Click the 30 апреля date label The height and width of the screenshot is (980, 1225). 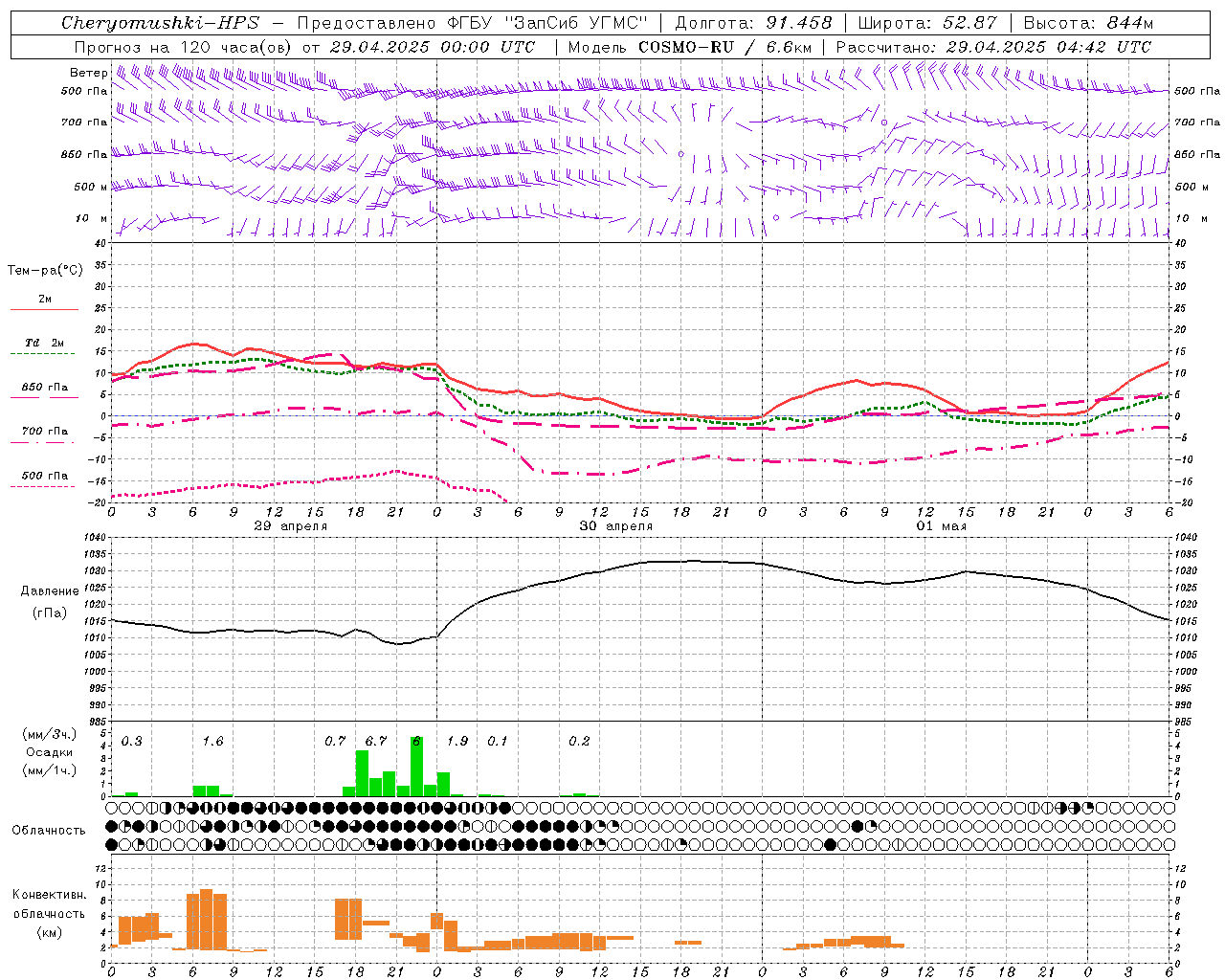click(x=616, y=526)
